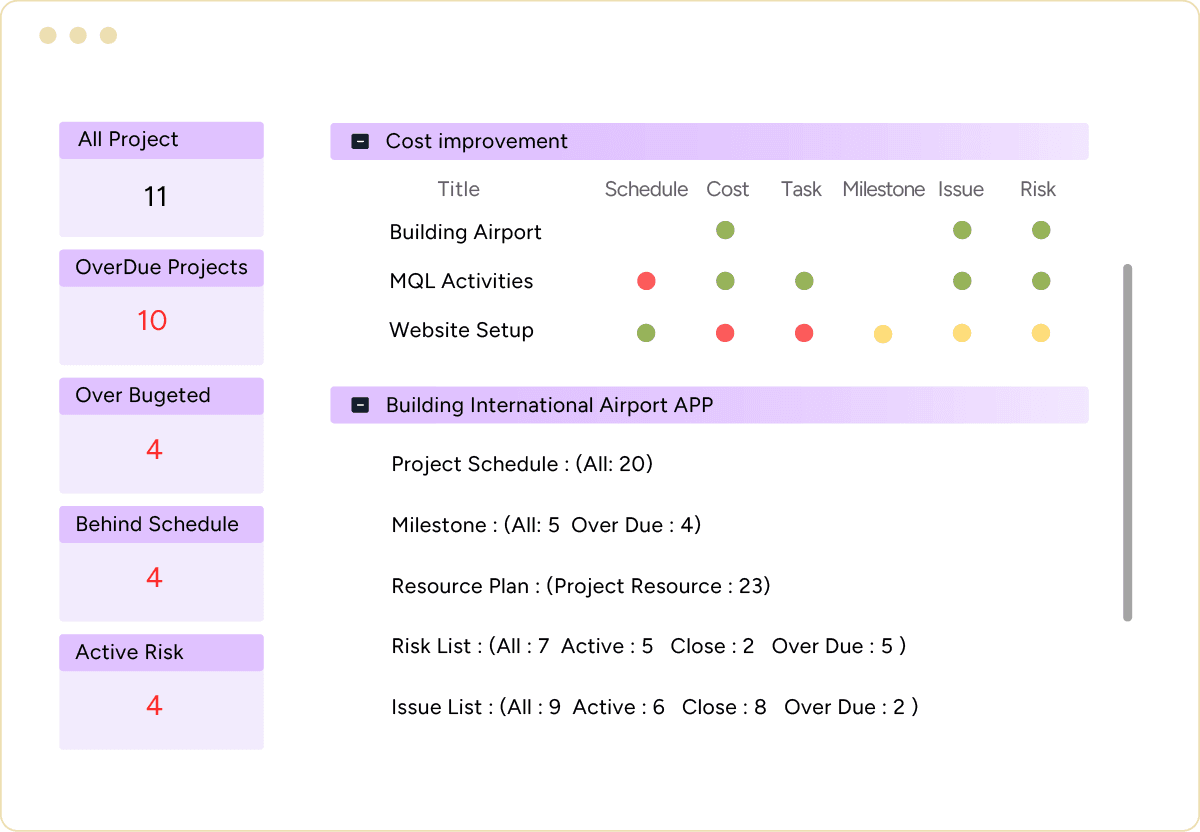Collapse the Cost improvement section

[x=358, y=141]
